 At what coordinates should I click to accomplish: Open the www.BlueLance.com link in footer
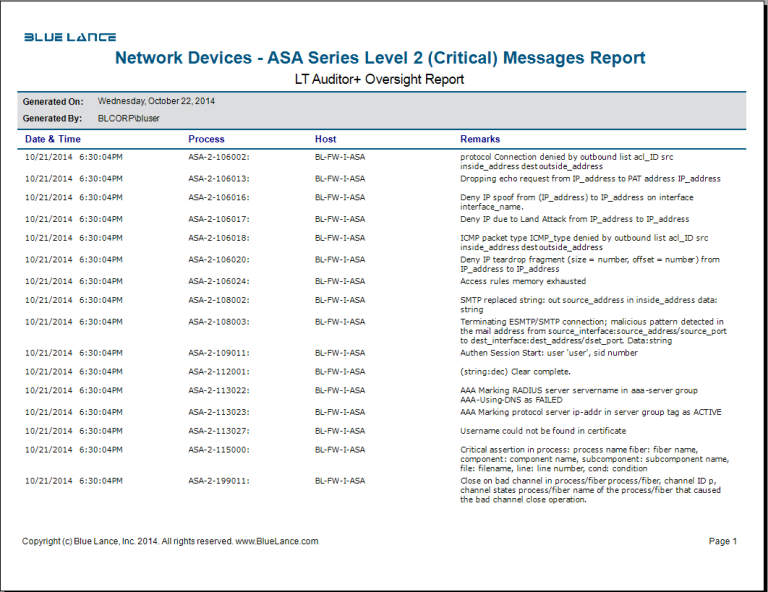[277, 541]
